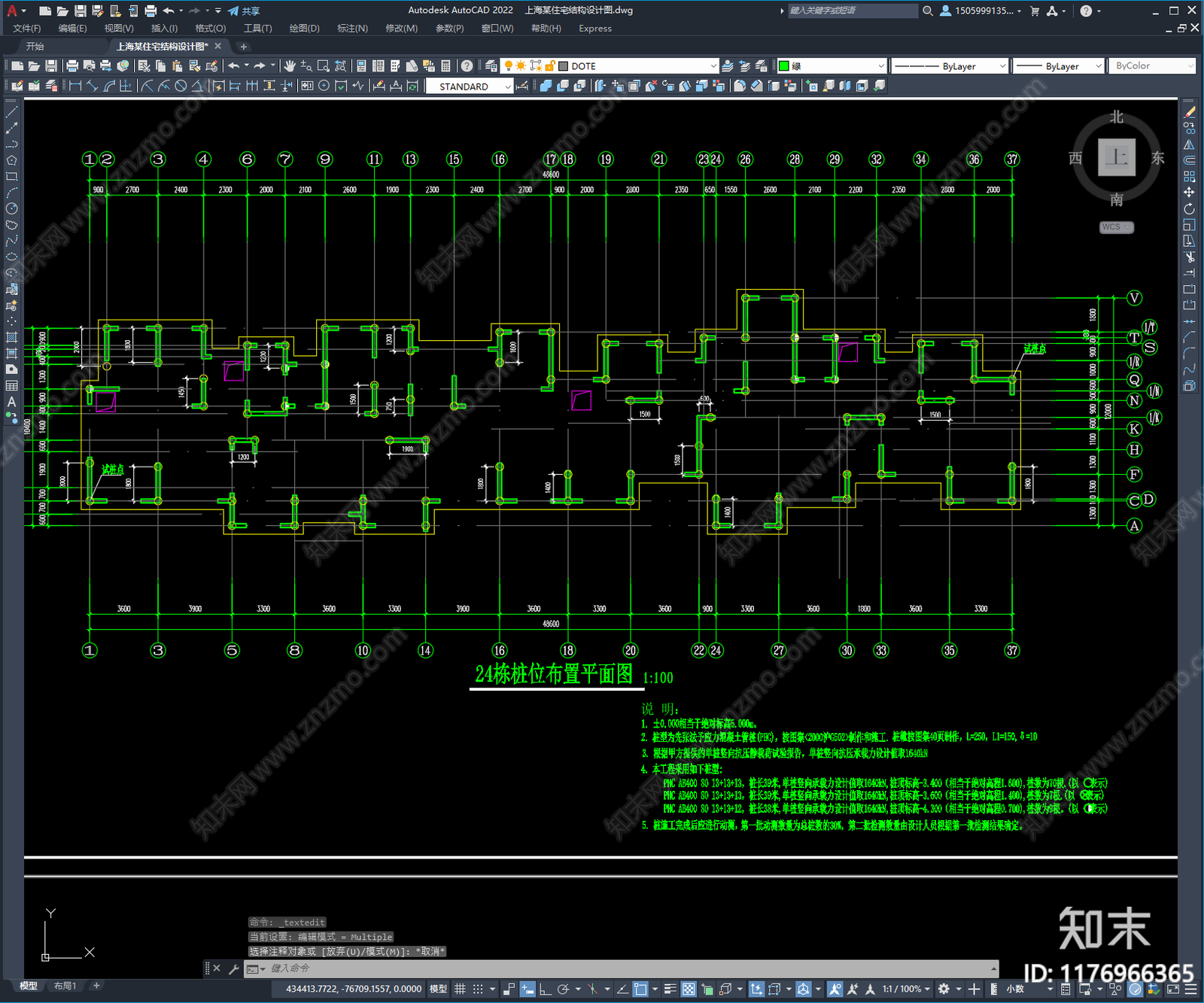Expand the ByColor plot style dropdown
The image size is (1204, 1003).
pos(1152,66)
